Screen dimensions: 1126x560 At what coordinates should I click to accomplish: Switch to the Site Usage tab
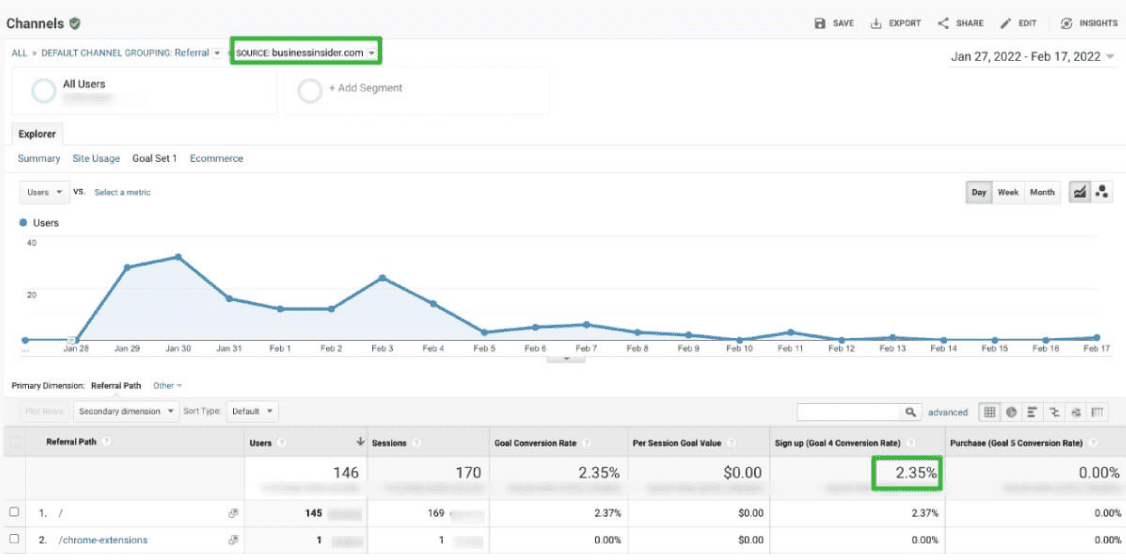[x=96, y=159]
